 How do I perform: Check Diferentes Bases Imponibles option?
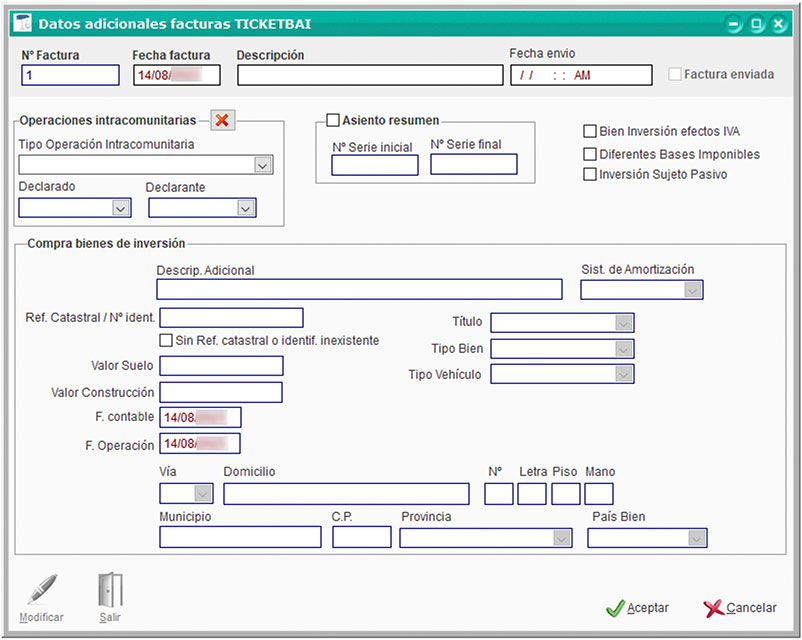[x=590, y=154]
